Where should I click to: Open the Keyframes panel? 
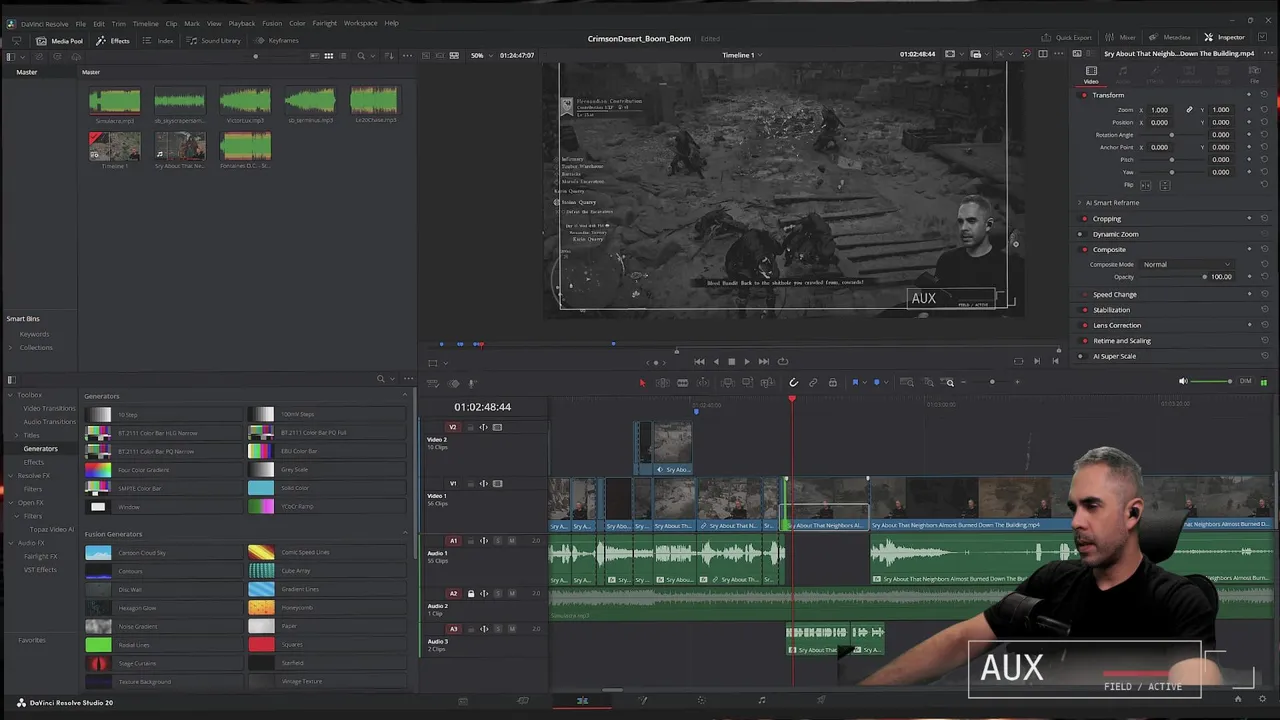pos(277,41)
